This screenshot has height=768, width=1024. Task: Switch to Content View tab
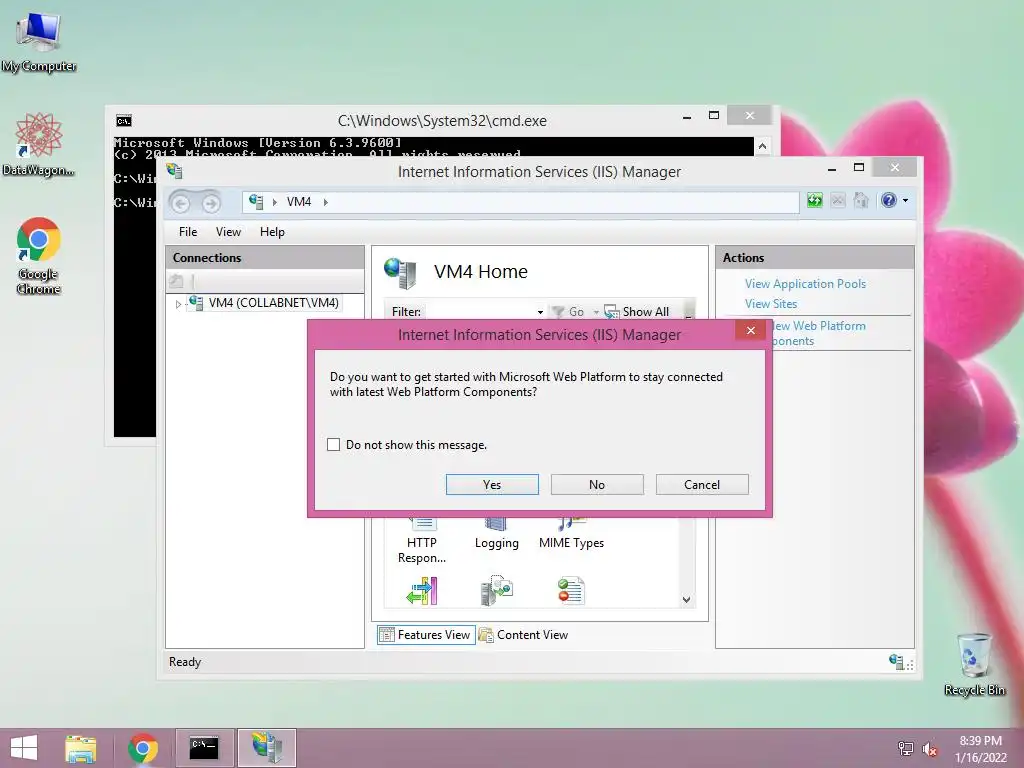click(x=523, y=635)
